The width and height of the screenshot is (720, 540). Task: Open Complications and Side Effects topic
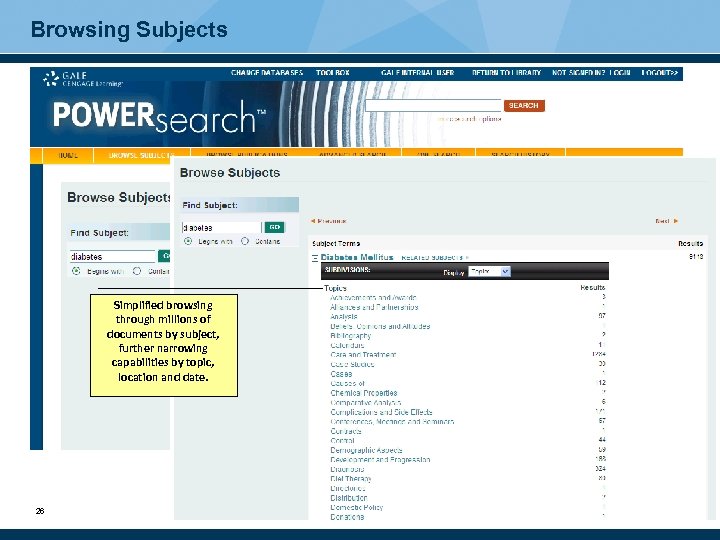click(381, 412)
